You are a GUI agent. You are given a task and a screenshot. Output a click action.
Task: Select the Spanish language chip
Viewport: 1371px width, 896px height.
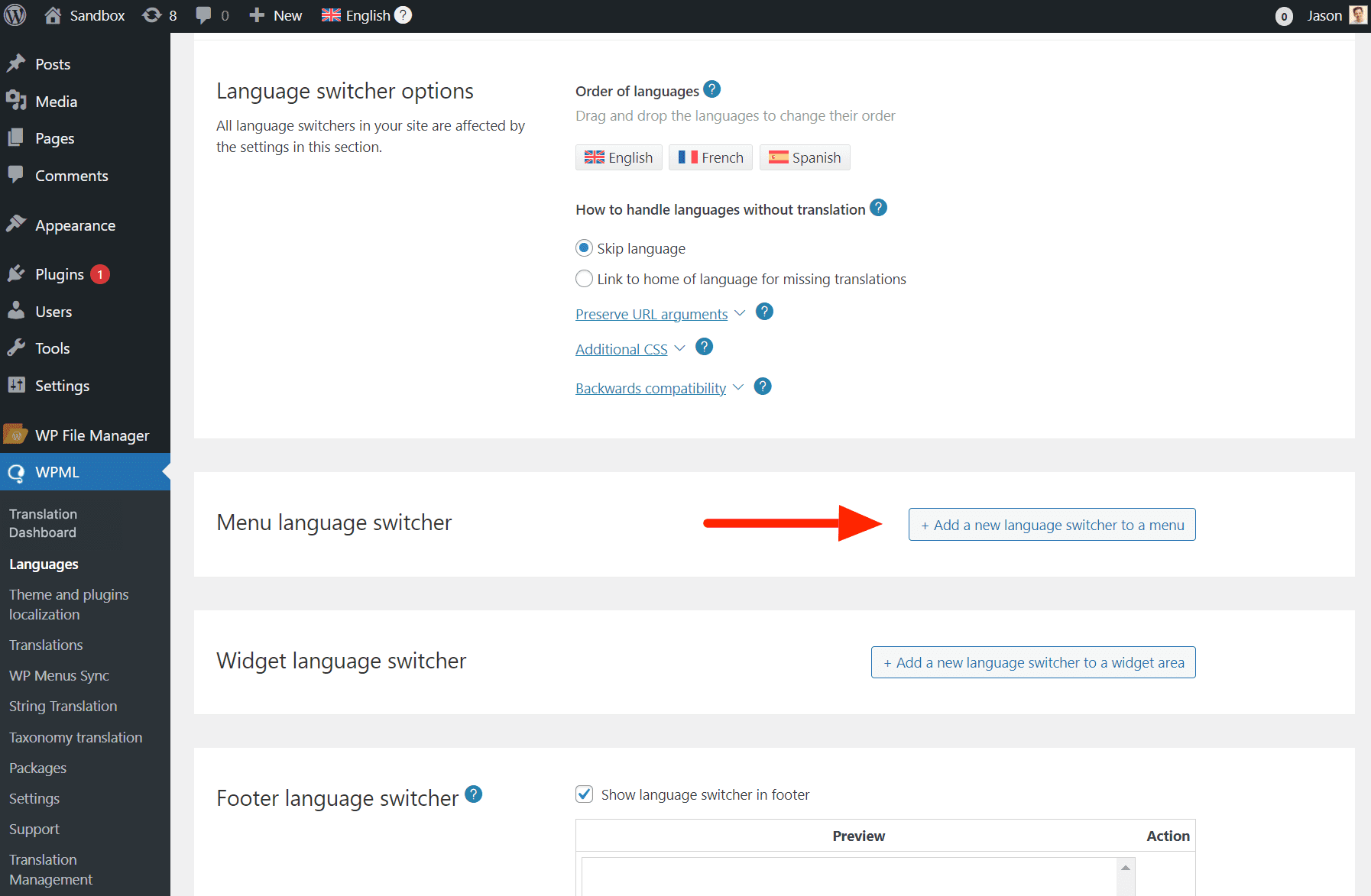(x=805, y=157)
